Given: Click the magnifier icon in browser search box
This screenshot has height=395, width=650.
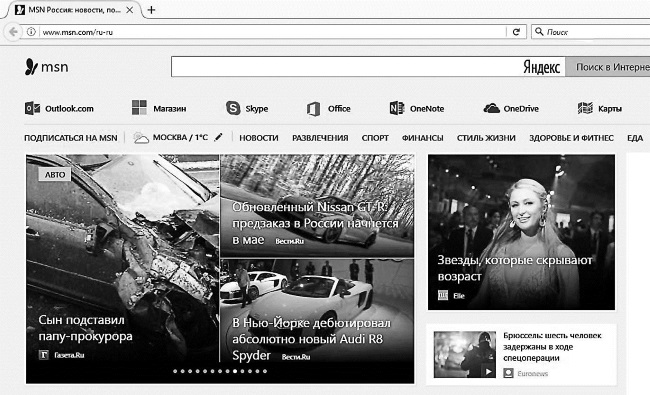Looking at the screenshot, I should (539, 32).
